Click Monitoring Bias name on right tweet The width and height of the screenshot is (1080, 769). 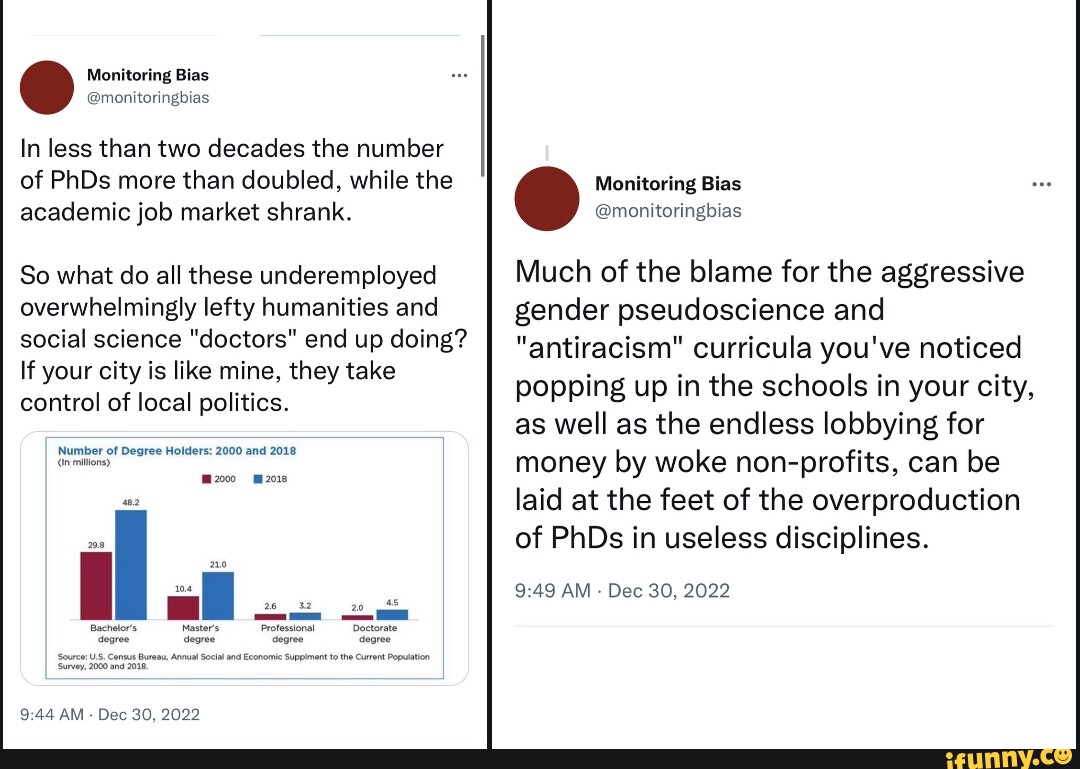(668, 184)
